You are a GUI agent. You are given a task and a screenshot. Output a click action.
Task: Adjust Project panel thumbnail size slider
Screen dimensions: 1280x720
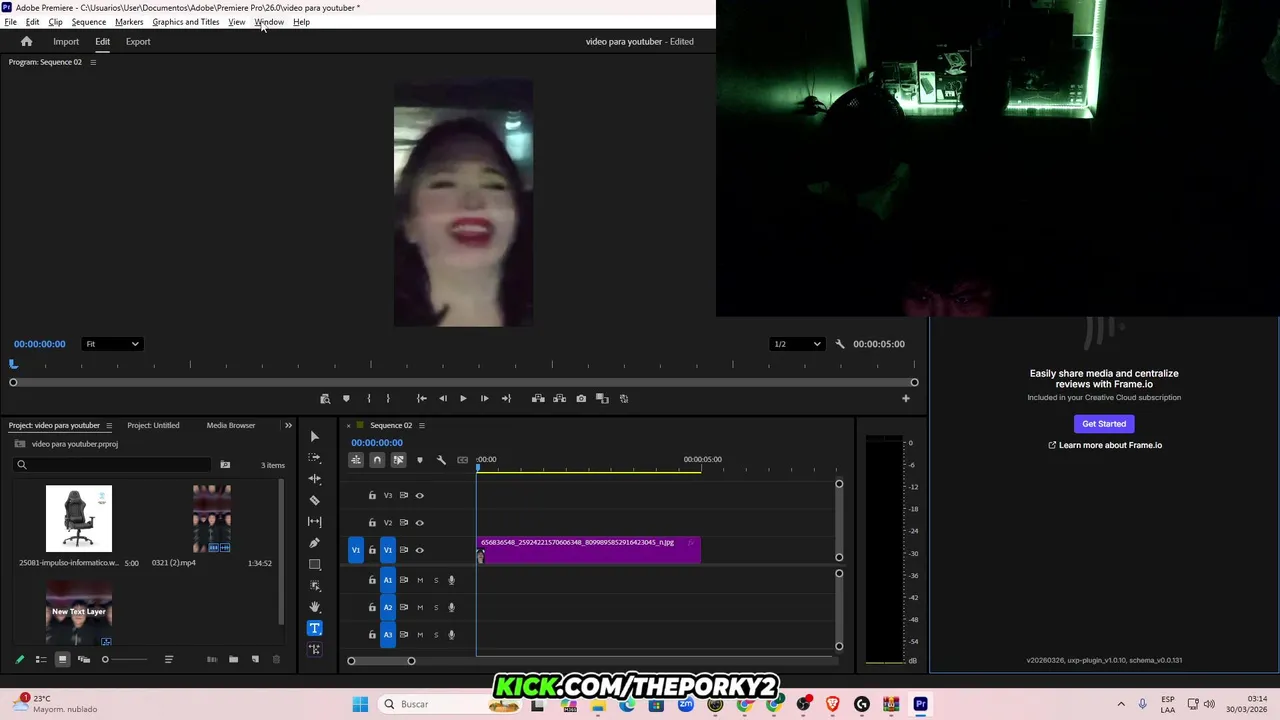(126, 659)
